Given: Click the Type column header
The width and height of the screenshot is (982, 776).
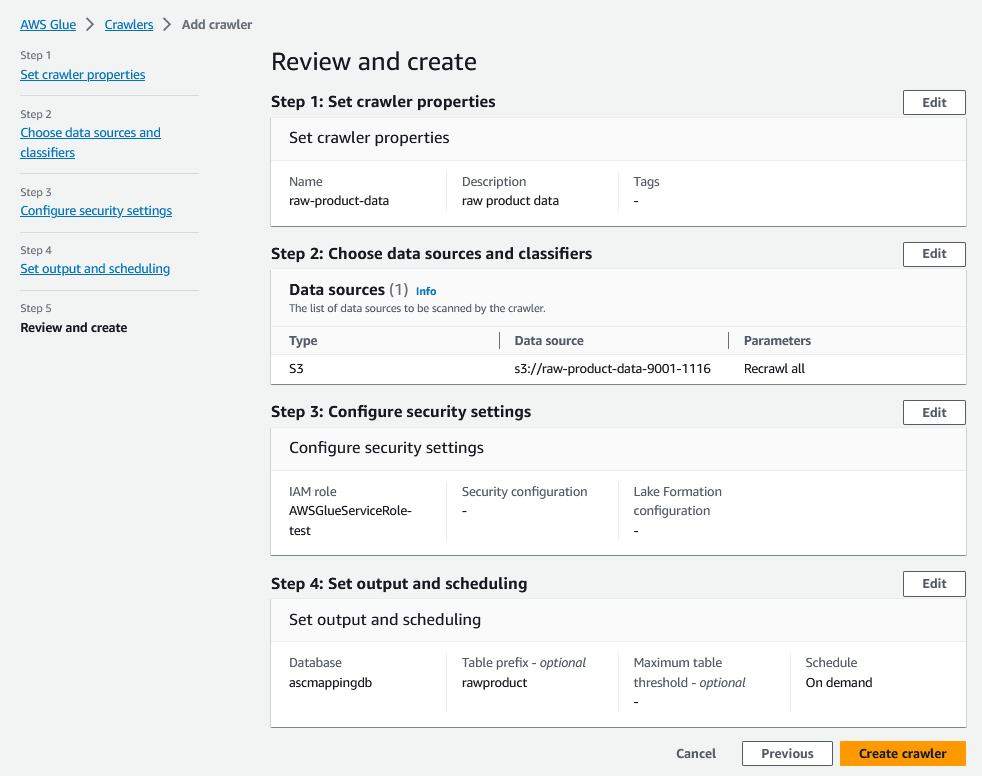Looking at the screenshot, I should tap(303, 341).
